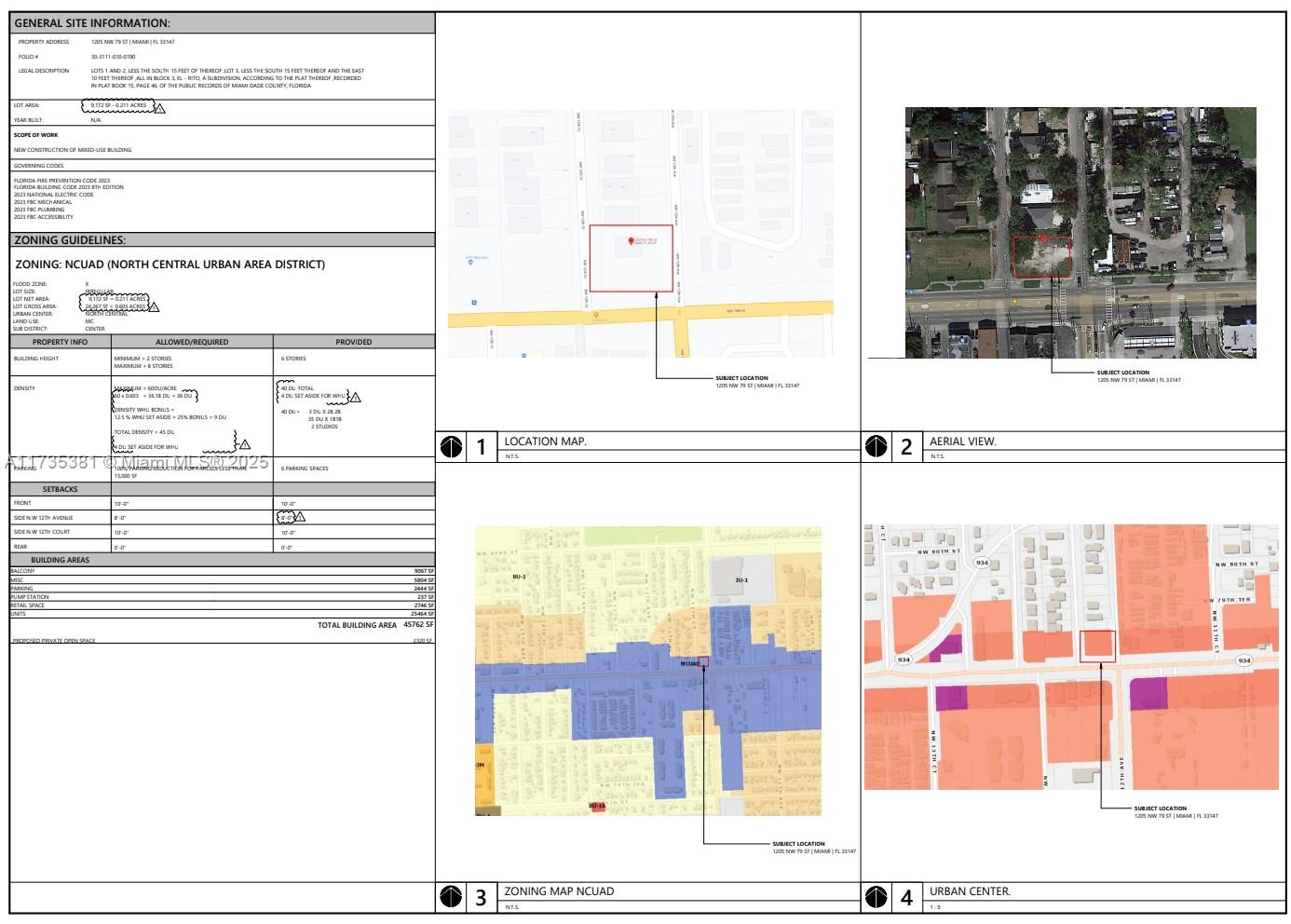This screenshot has height=924, width=1291.
Task: Click the 934 route shield near NW 80th St
Action: click(982, 563)
